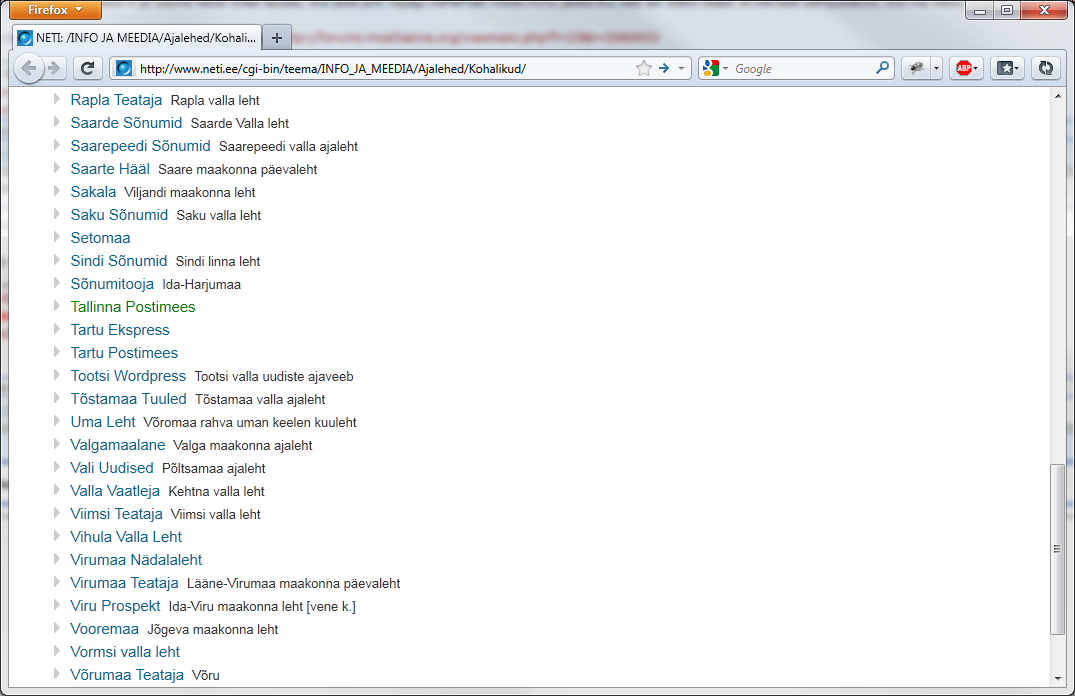Click the text "Kehtna valla leht"
This screenshot has width=1075, height=696.
click(217, 492)
